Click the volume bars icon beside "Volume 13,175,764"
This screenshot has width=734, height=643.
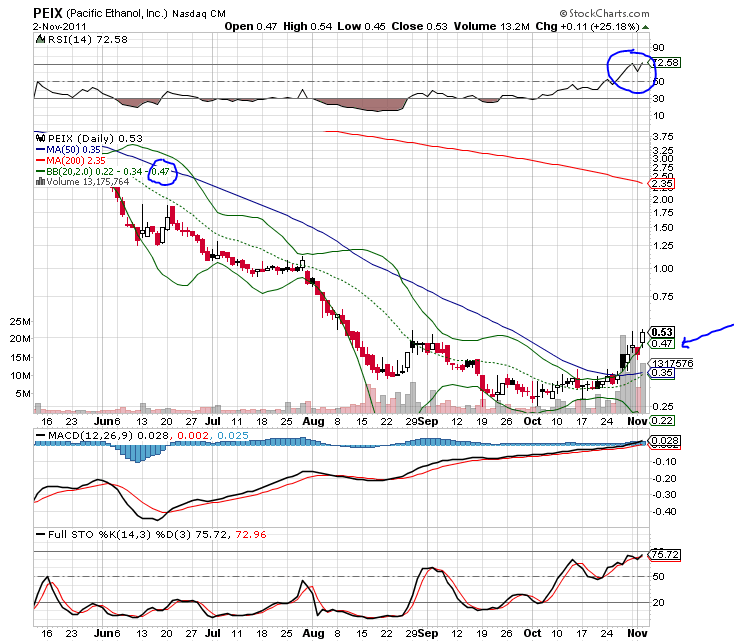click(x=40, y=181)
